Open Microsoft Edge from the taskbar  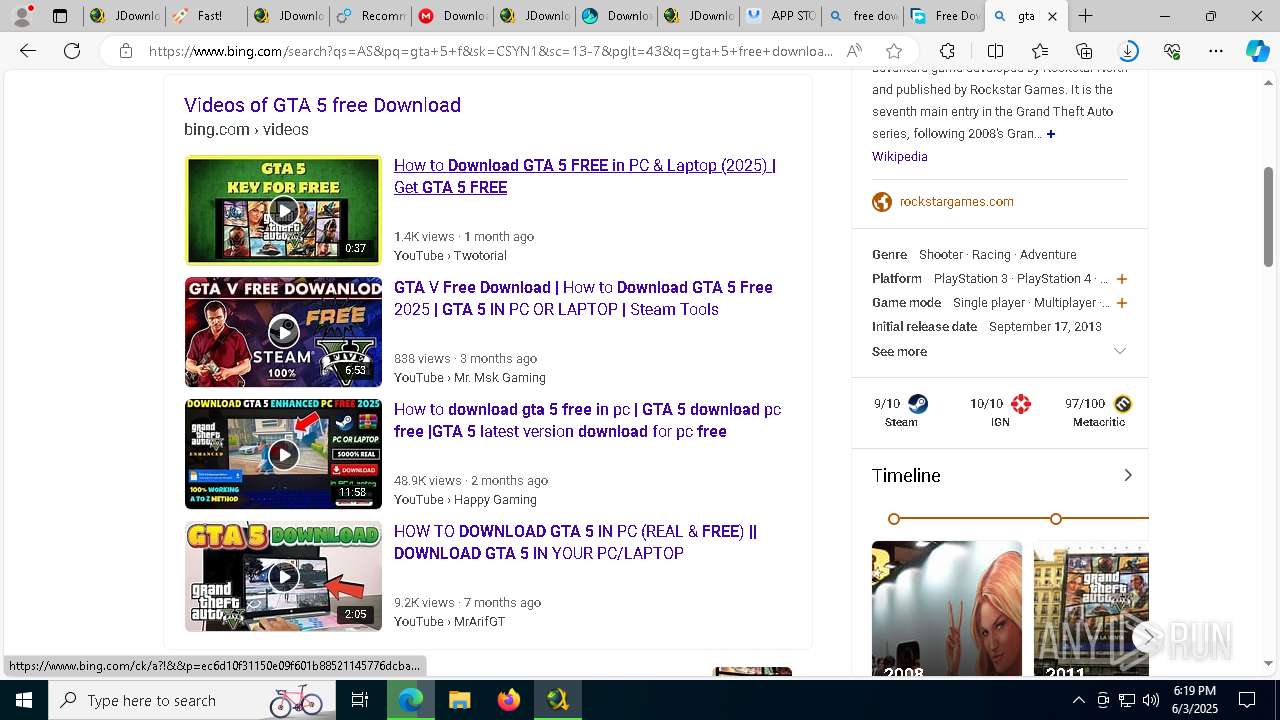tap(411, 700)
